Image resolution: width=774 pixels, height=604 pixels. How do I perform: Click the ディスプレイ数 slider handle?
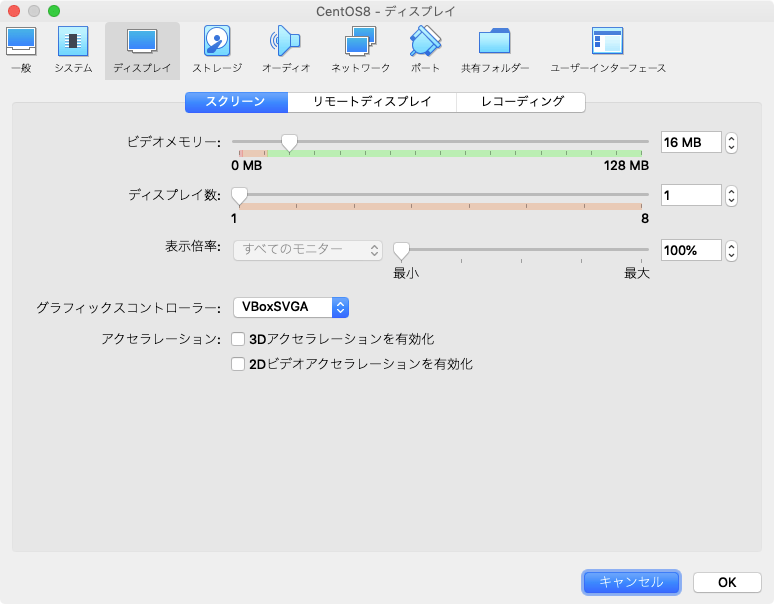[x=239, y=196]
